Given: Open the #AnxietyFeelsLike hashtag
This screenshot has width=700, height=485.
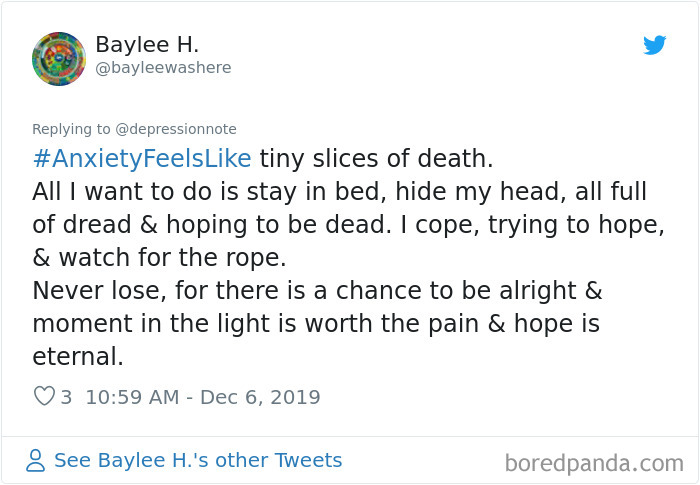Looking at the screenshot, I should point(143,159).
